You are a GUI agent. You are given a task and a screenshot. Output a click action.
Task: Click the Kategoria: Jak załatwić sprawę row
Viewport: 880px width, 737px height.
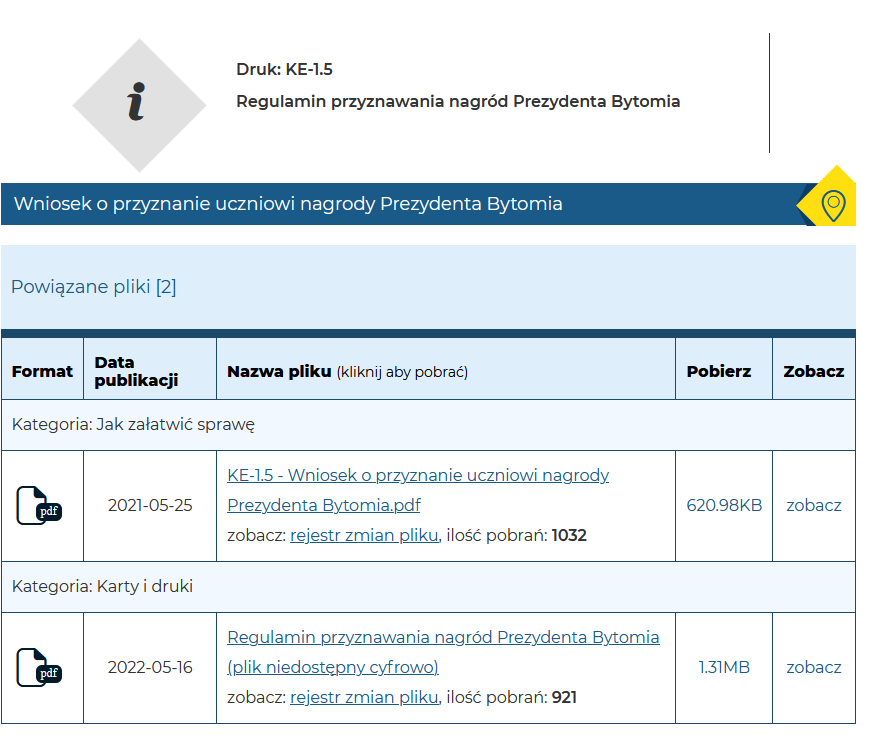[428, 425]
